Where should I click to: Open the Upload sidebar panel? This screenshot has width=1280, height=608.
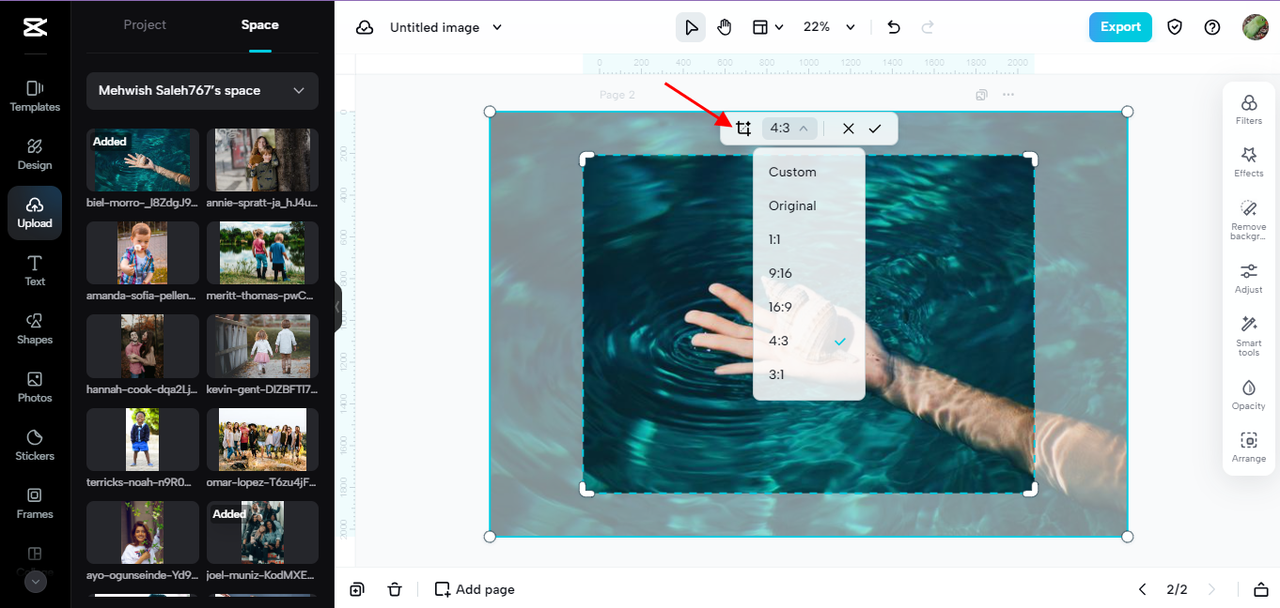point(35,212)
